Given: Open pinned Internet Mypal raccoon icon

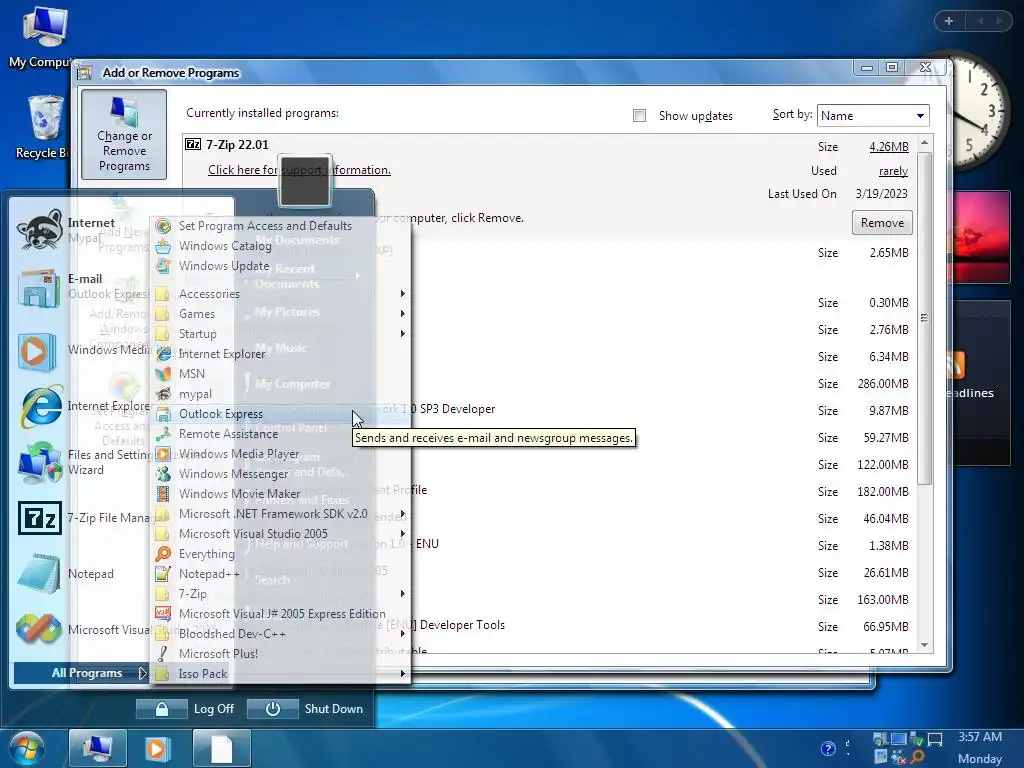Looking at the screenshot, I should point(39,229).
